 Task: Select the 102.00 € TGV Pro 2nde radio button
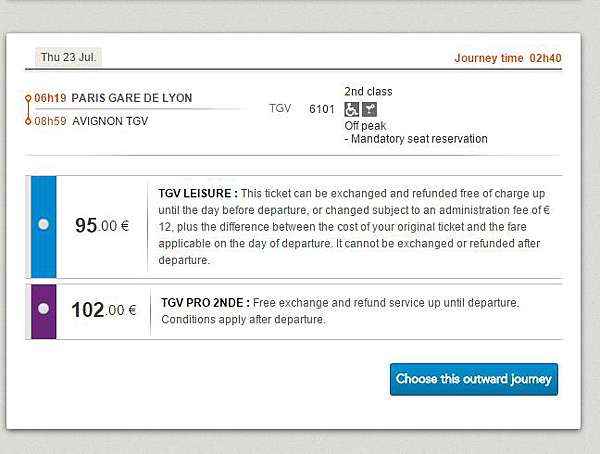click(x=44, y=308)
